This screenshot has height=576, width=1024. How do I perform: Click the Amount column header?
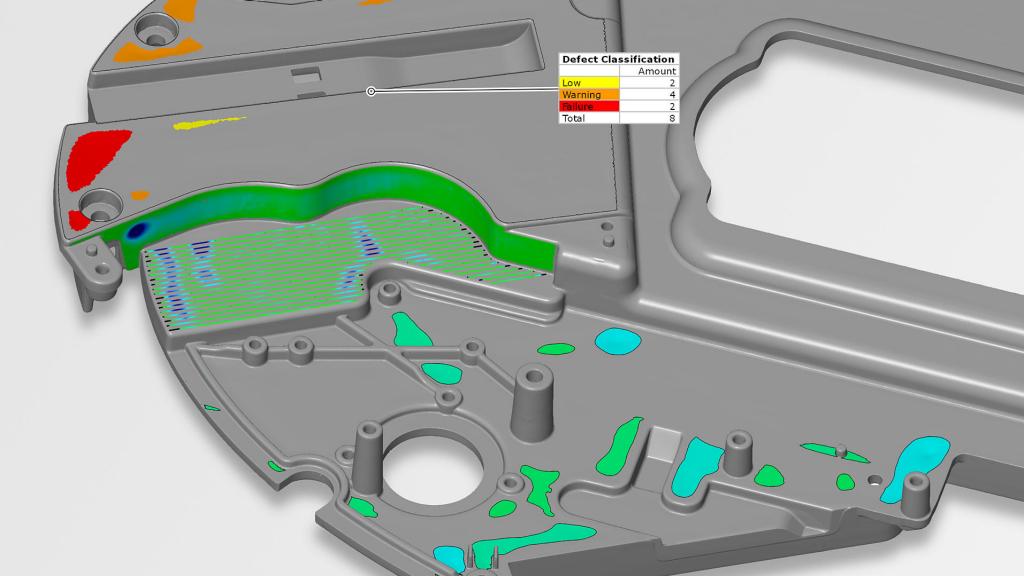click(x=657, y=71)
